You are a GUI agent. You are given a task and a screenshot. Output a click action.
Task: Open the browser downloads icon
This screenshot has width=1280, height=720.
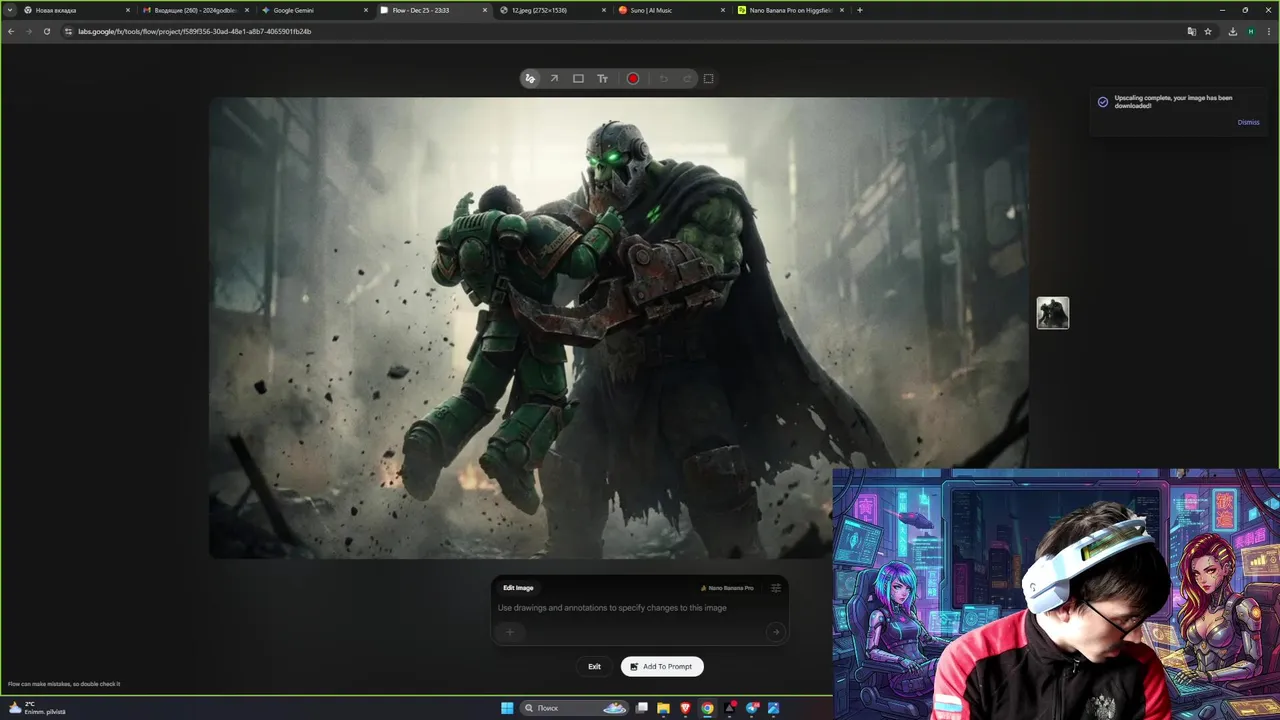pyautogui.click(x=1232, y=31)
